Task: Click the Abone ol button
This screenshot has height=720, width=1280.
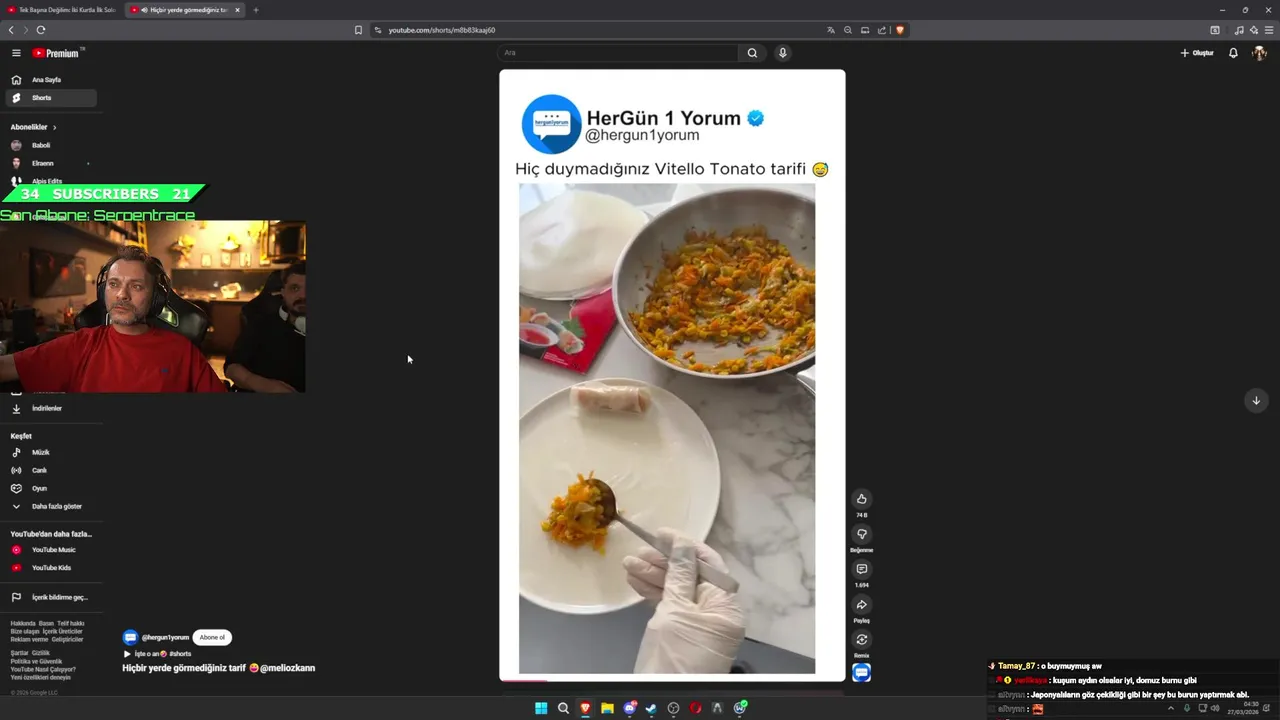Action: 212,637
